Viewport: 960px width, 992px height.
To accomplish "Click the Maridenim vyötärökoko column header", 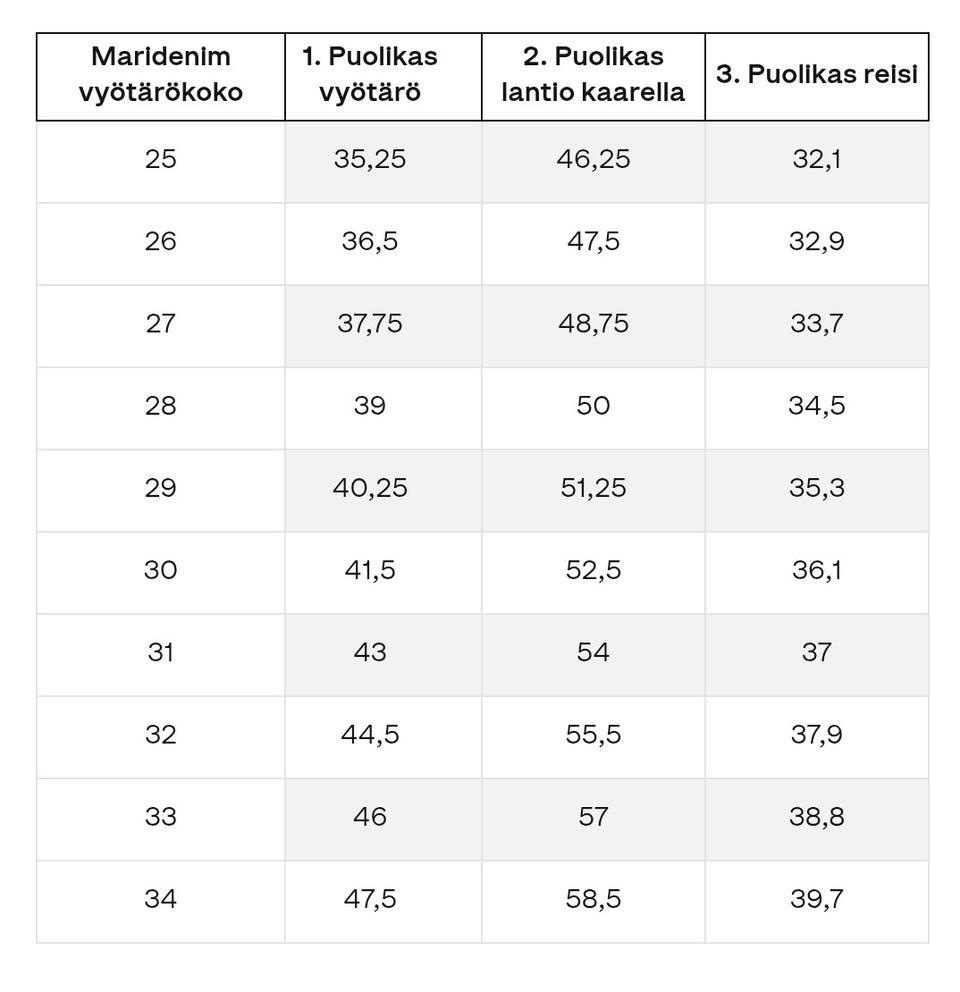I will pos(160,76).
